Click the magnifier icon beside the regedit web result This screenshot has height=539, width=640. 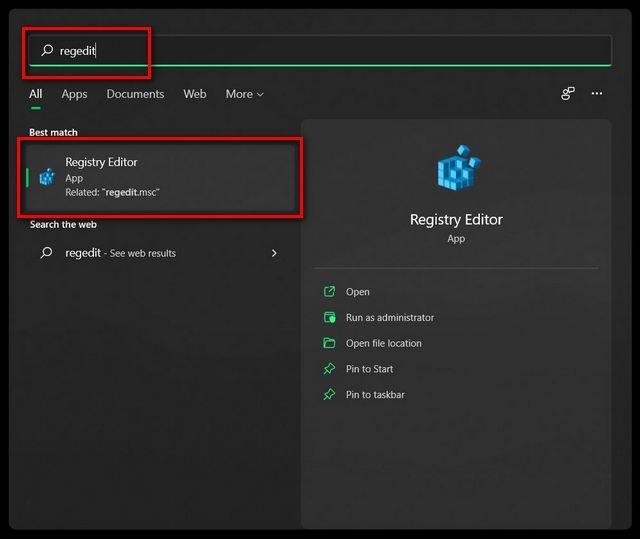tap(47, 253)
